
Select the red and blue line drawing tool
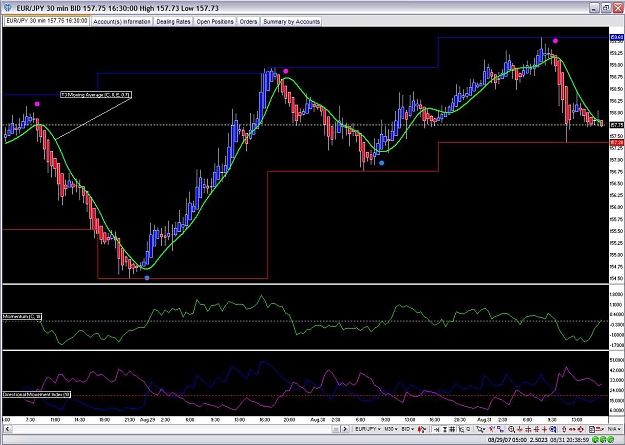pos(492,429)
